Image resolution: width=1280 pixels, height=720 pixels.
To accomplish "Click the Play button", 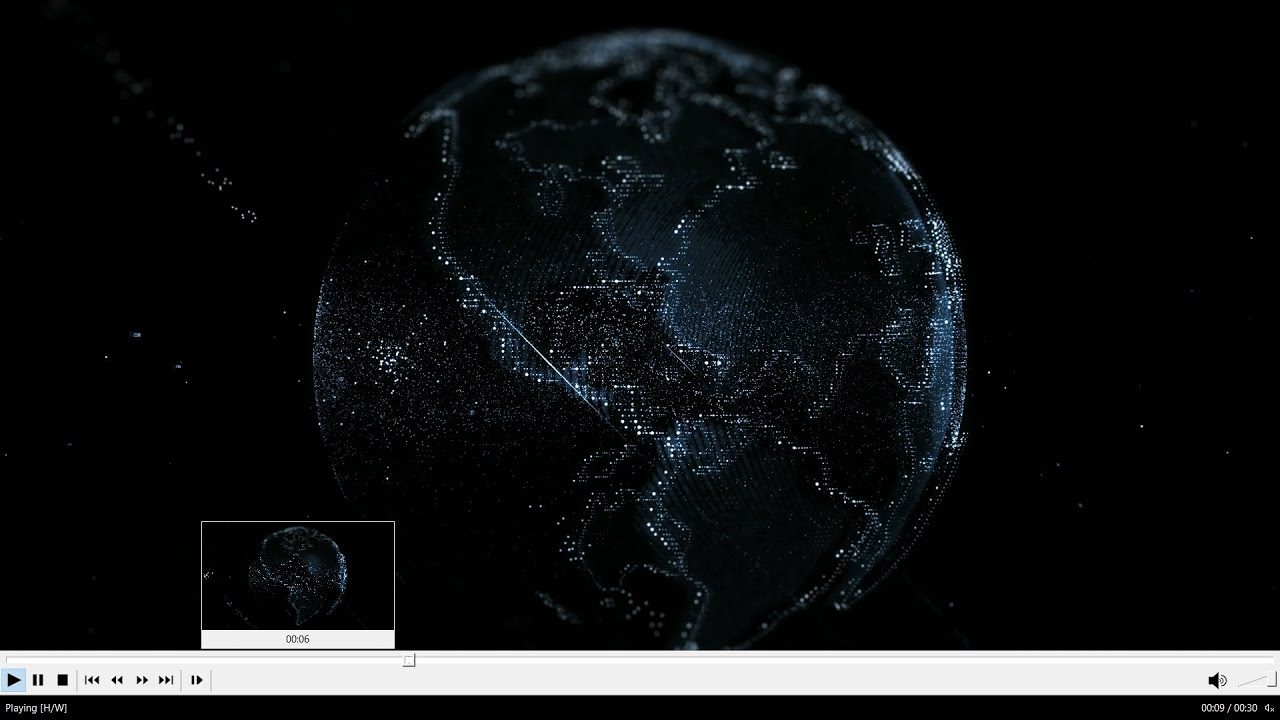I will click(14, 680).
